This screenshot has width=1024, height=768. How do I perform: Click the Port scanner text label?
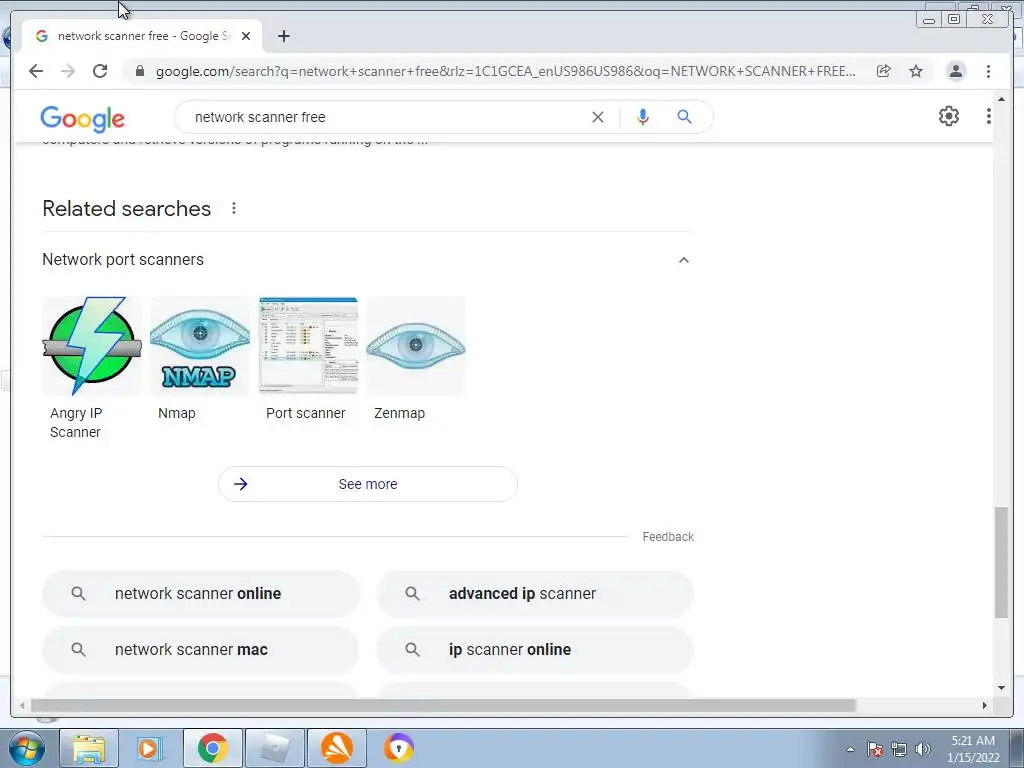[x=306, y=413]
